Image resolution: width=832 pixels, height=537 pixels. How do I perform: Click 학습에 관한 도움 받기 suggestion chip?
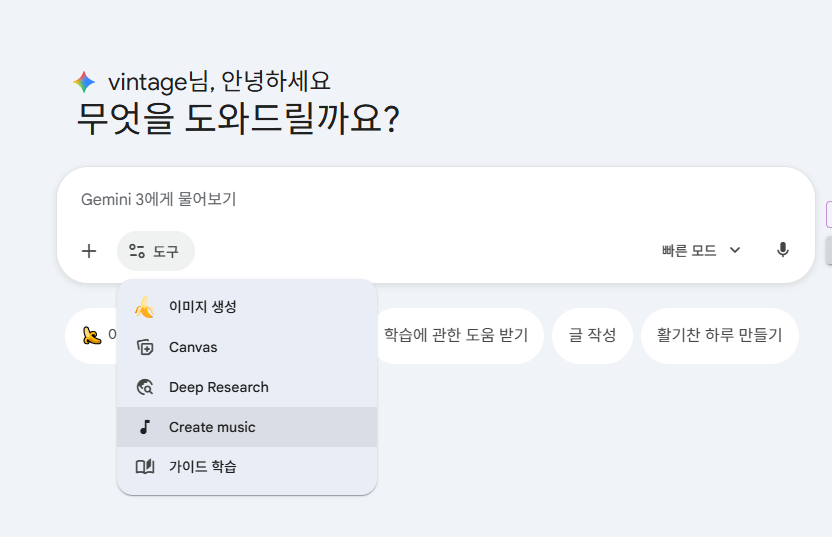pyautogui.click(x=455, y=335)
